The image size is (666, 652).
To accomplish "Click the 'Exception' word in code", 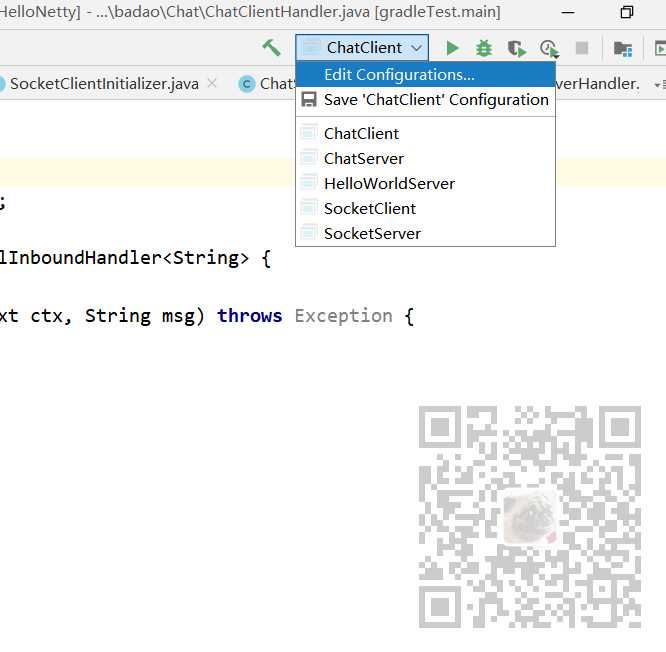I will (x=344, y=316).
